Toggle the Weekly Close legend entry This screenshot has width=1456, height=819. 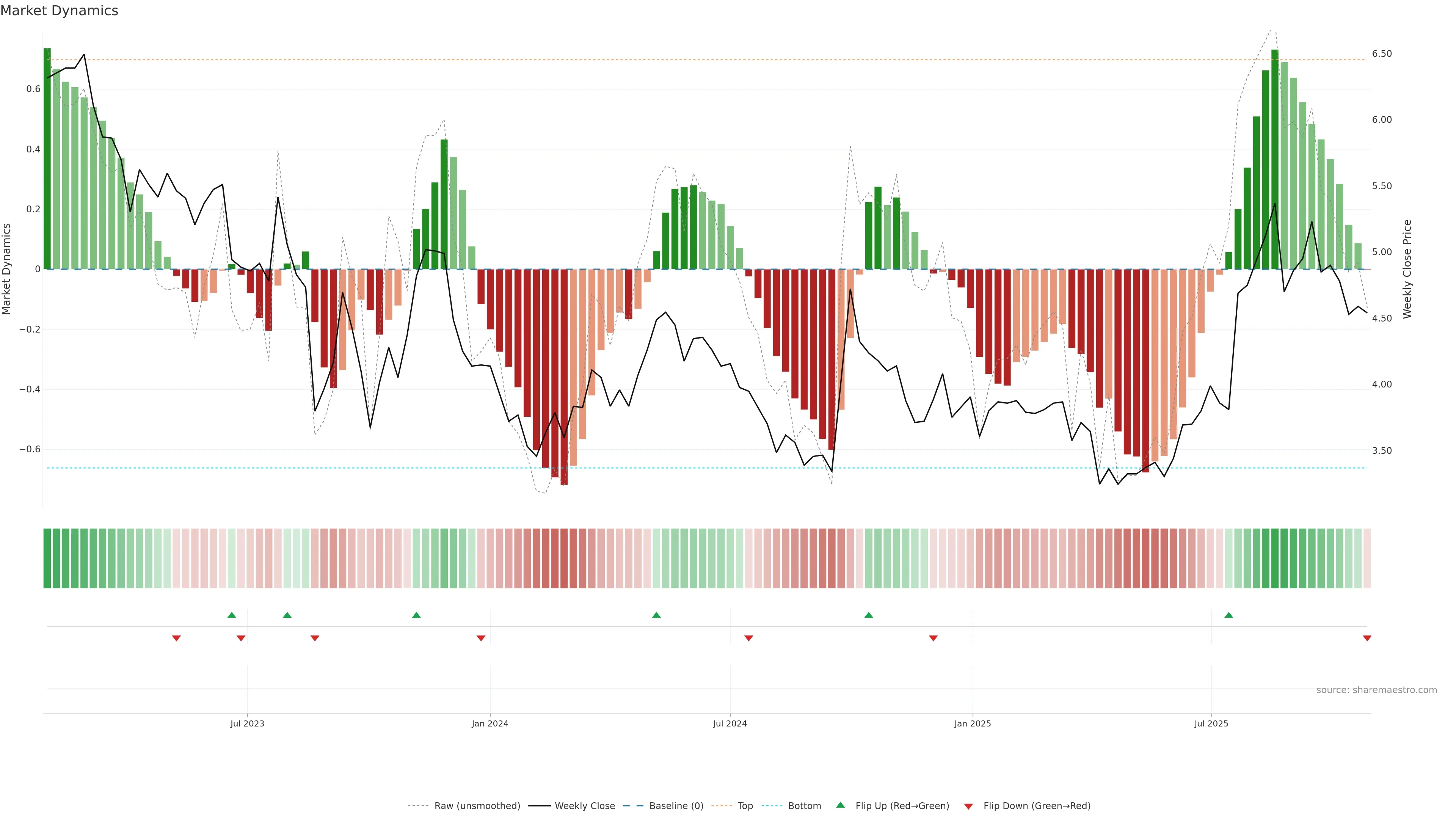click(x=584, y=806)
